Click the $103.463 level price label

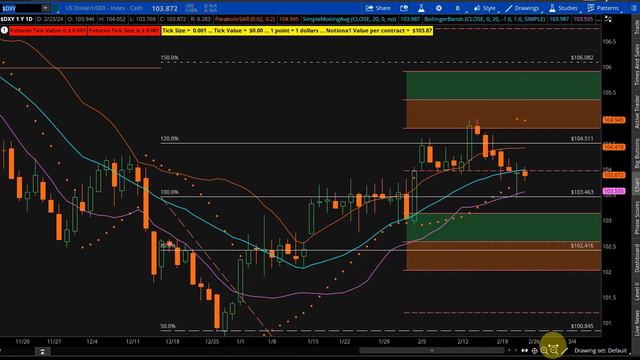[x=582, y=192]
